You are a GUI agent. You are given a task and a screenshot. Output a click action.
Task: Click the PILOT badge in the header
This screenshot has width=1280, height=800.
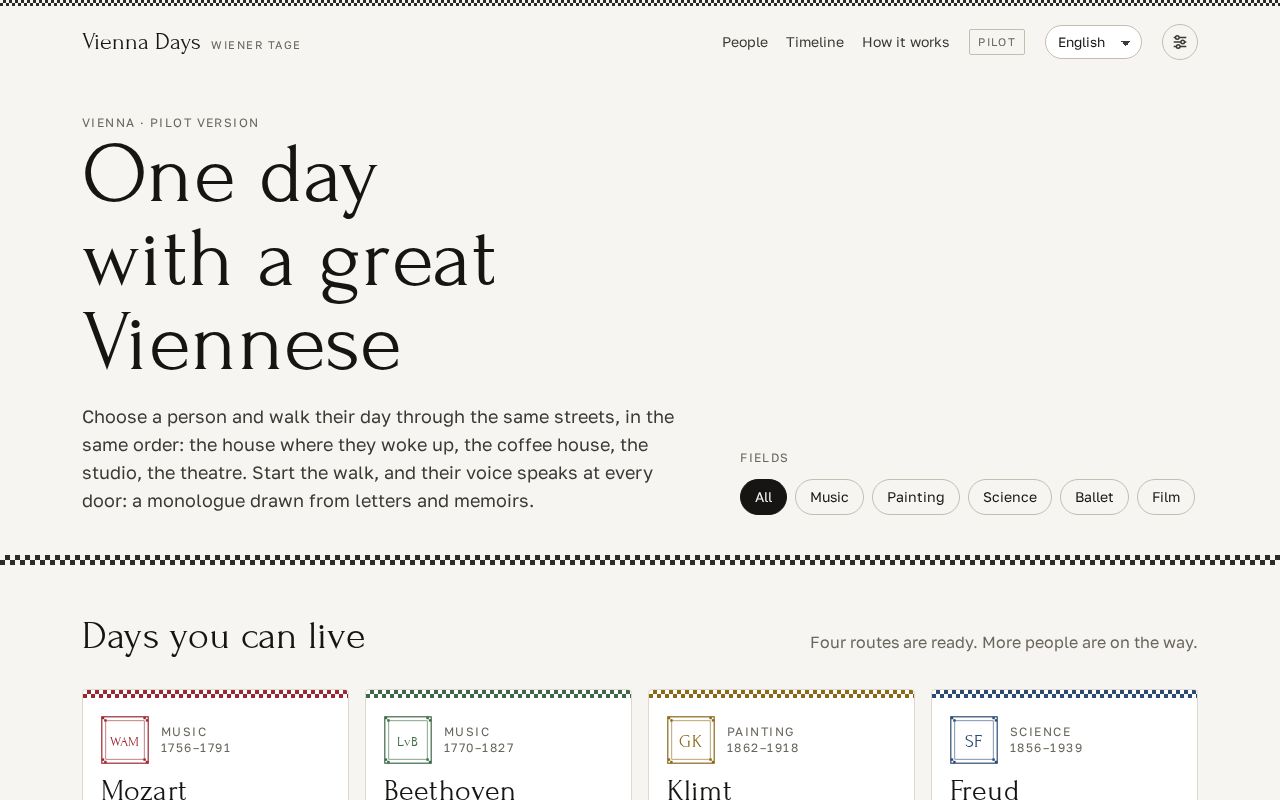click(997, 42)
